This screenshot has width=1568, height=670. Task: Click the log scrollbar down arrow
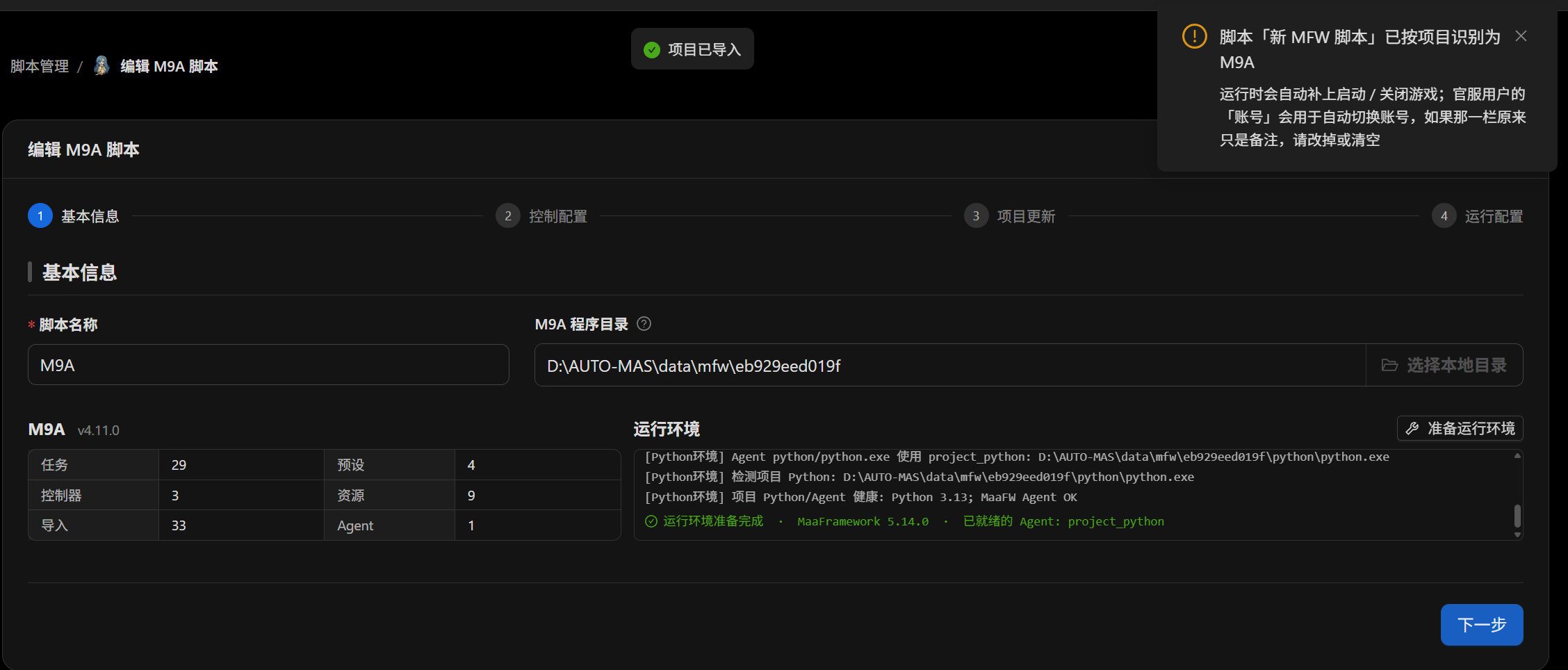[x=1517, y=534]
